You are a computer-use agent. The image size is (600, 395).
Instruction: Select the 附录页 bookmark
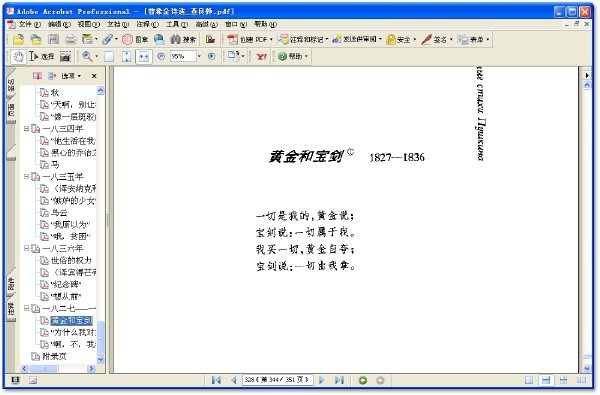[54, 356]
